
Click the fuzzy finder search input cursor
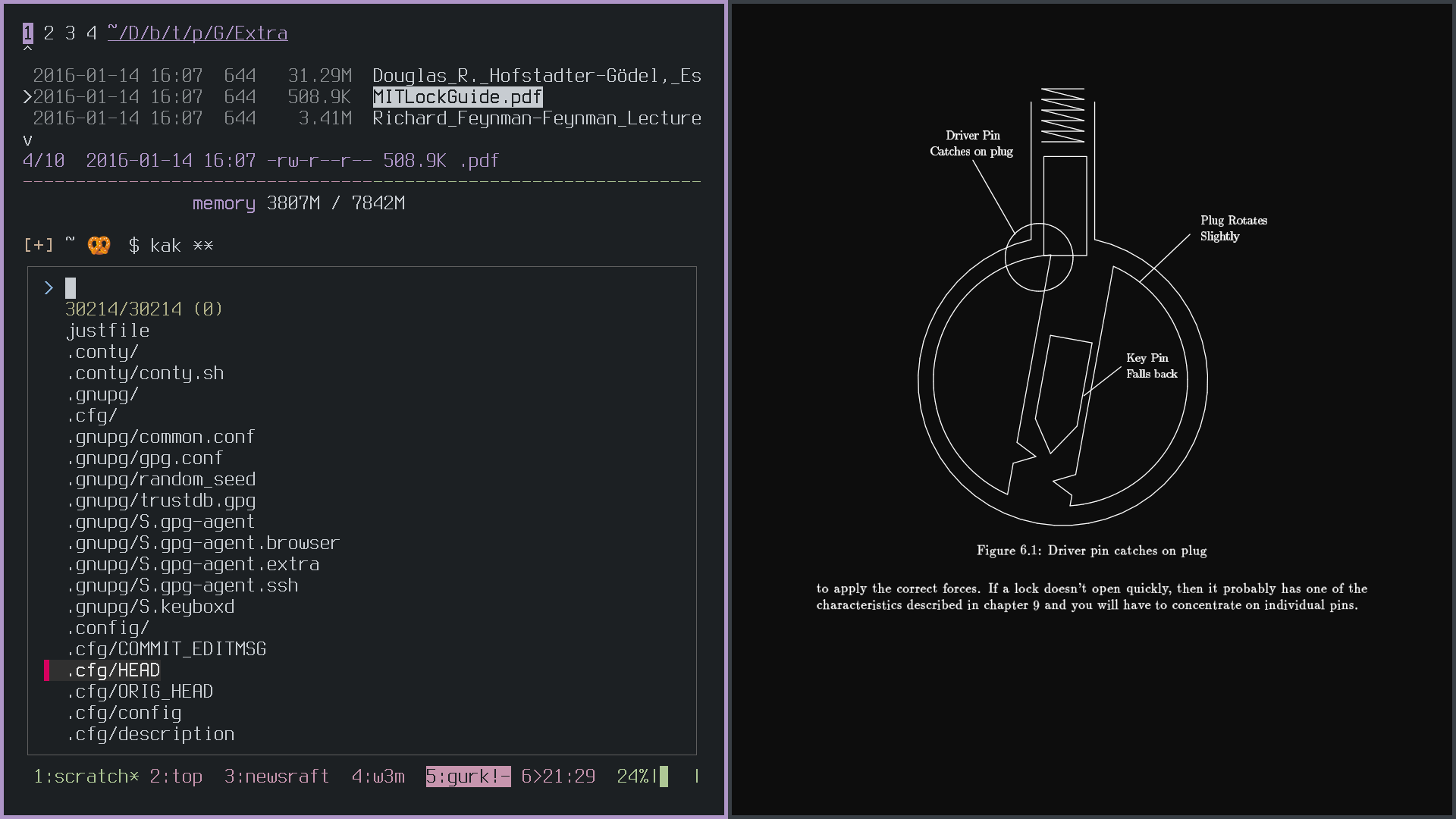[x=71, y=288]
